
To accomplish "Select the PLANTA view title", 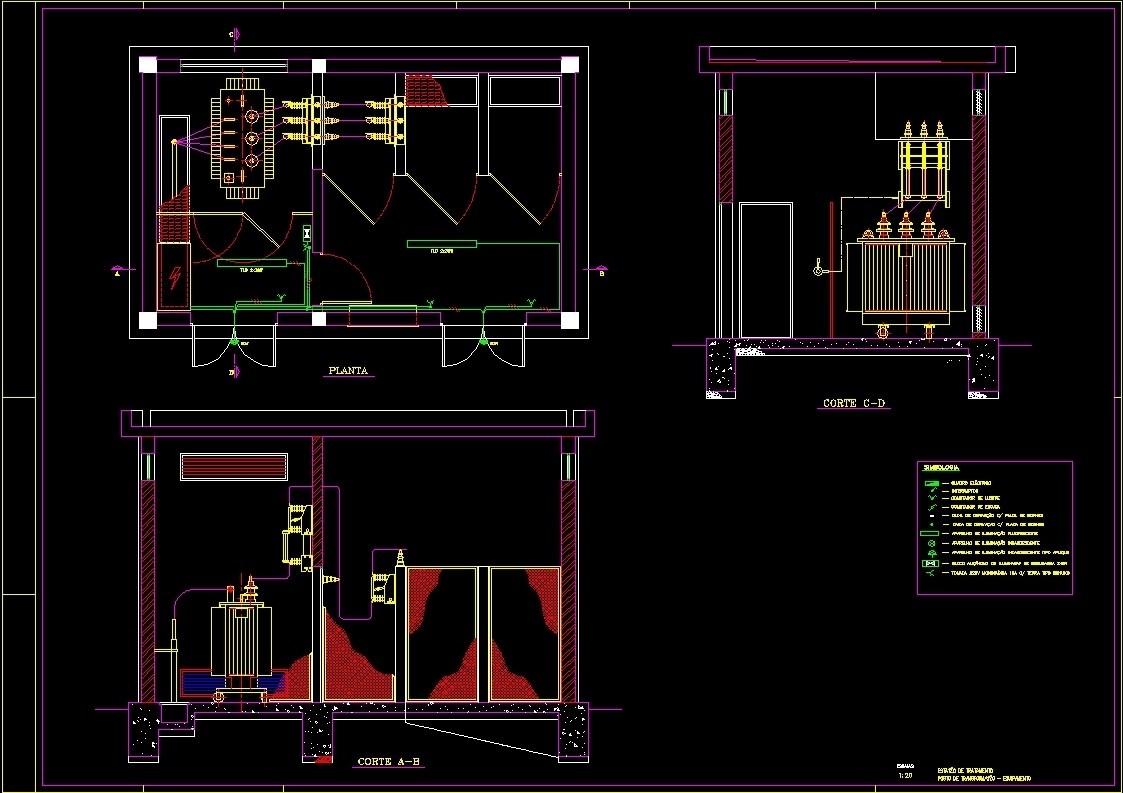I will tap(348, 371).
